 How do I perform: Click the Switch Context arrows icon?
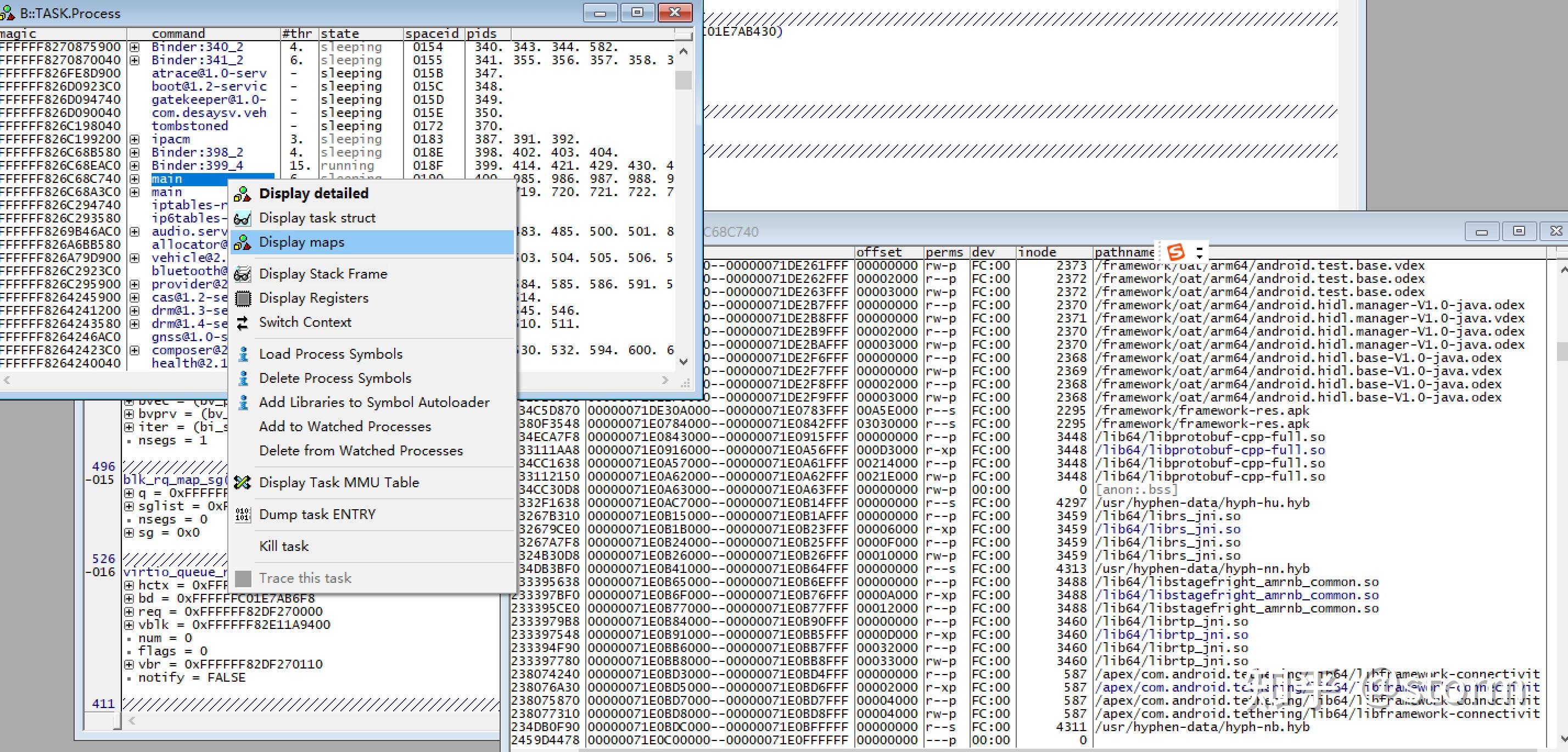pos(242,323)
